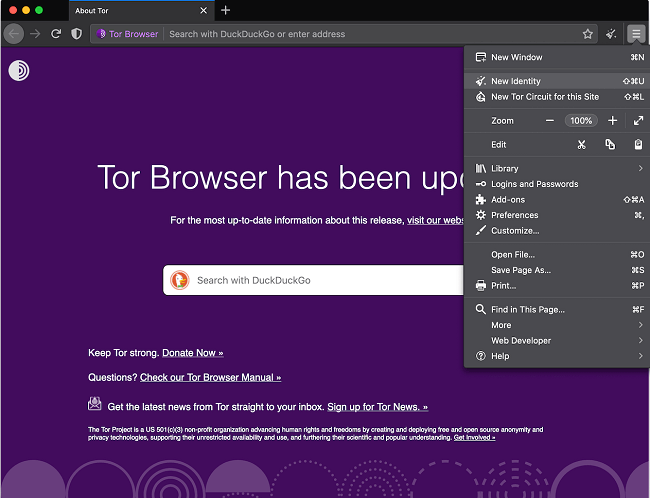Close the About Tor tab
The height and width of the screenshot is (498, 650).
point(204,10)
